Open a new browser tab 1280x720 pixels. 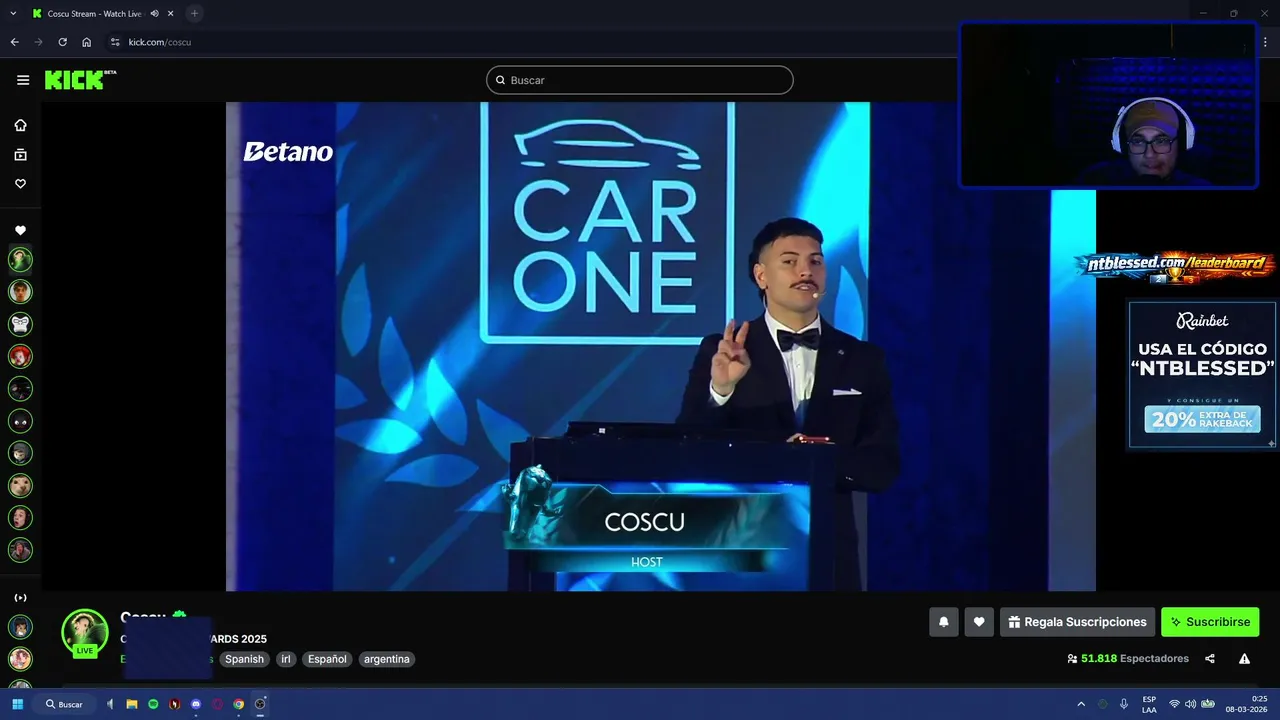pos(195,13)
